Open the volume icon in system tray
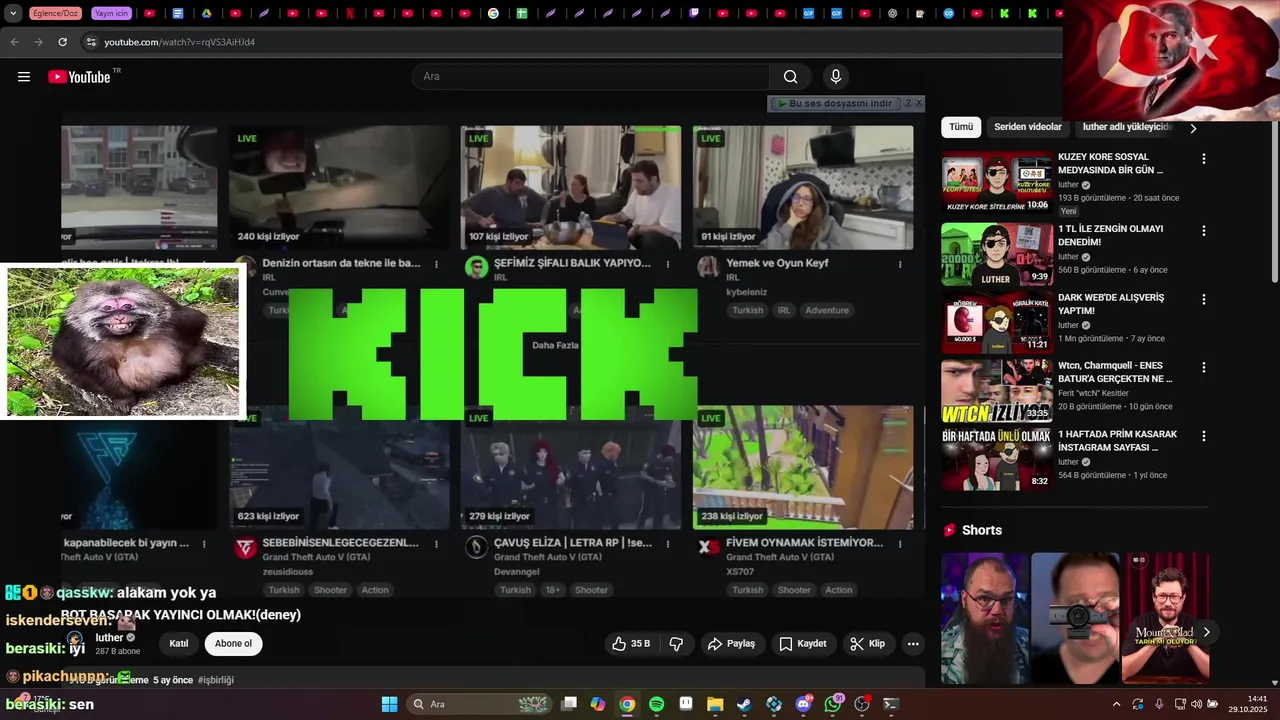 click(1196, 704)
